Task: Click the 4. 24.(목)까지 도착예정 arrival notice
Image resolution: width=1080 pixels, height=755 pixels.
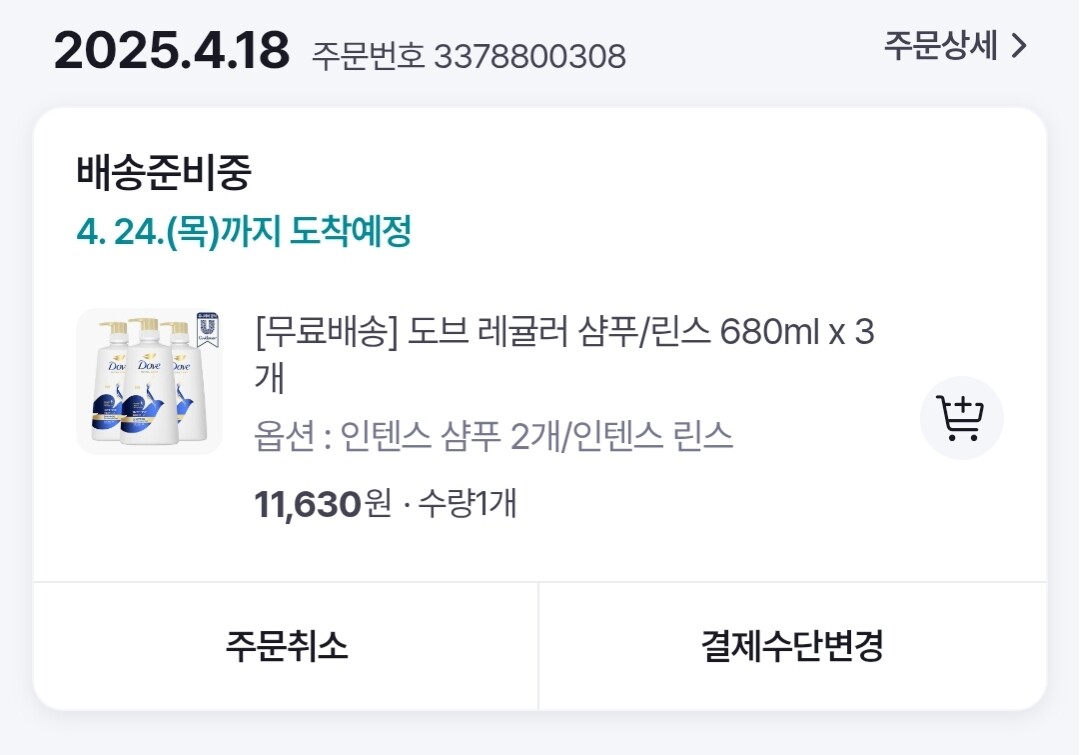Action: [244, 232]
